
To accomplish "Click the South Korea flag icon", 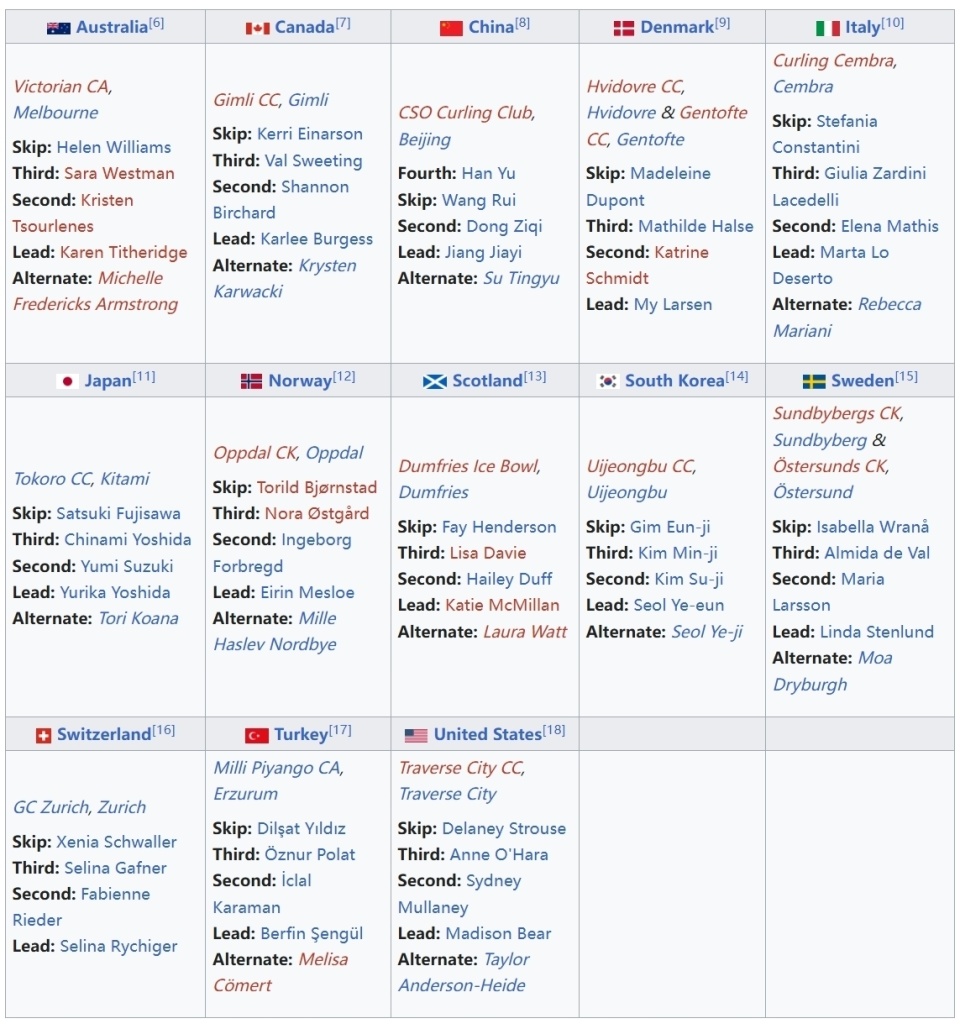I will pyautogui.click(x=607, y=381).
